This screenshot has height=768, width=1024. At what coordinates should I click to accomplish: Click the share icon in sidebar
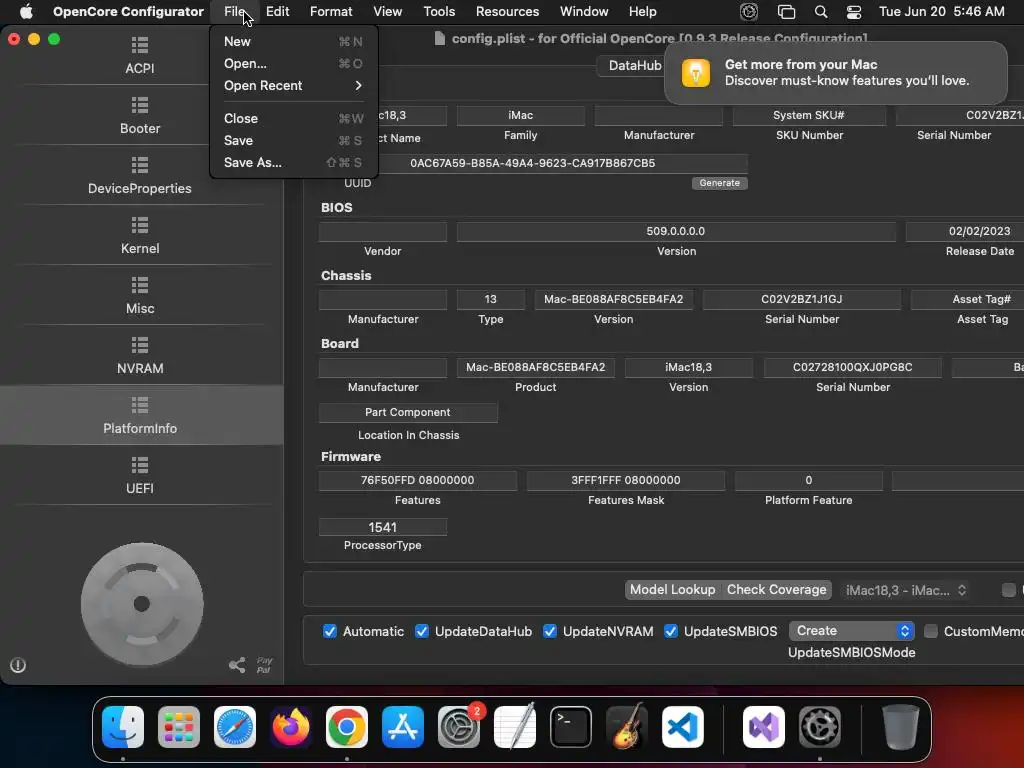tap(237, 665)
